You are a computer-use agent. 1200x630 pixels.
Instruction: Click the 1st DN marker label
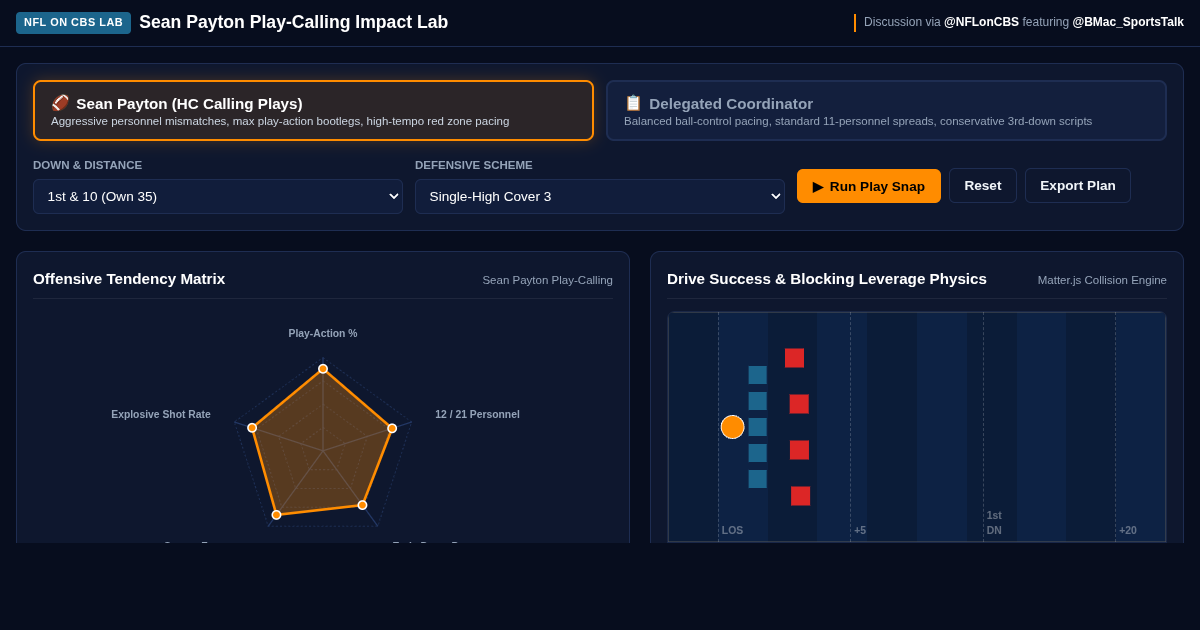(x=994, y=523)
